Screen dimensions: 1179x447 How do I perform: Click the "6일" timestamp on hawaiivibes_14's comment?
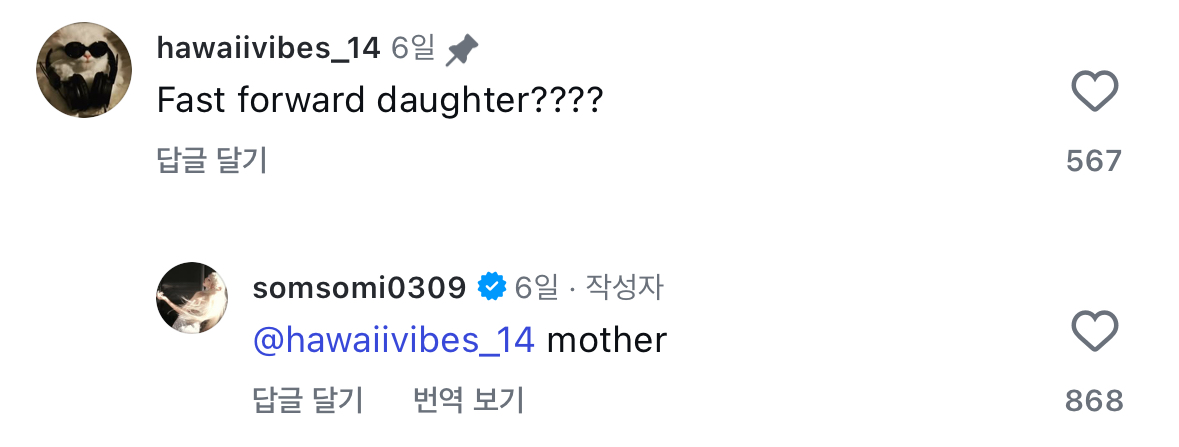(x=413, y=48)
